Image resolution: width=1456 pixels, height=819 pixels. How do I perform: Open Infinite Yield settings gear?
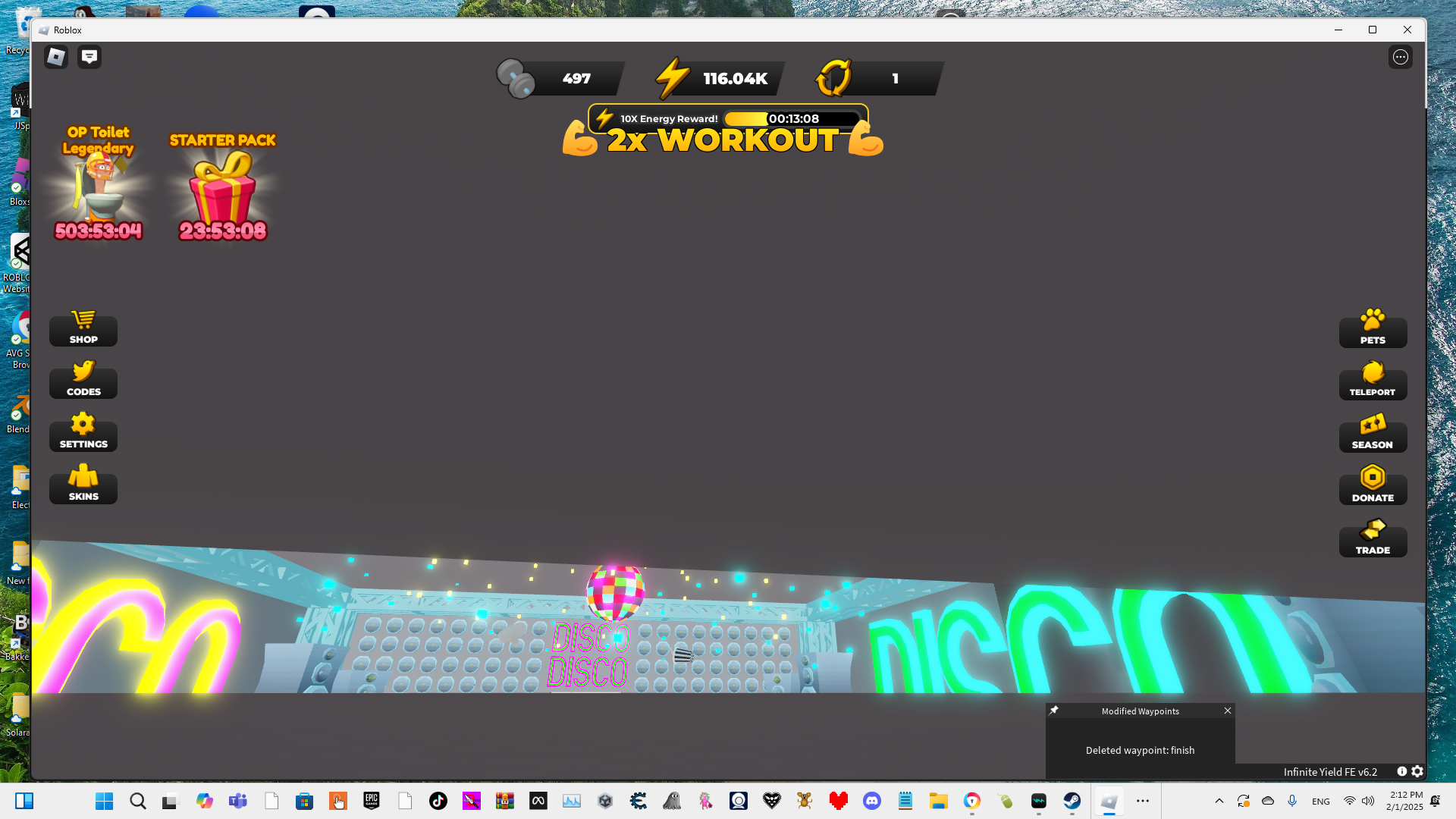coord(1417,771)
